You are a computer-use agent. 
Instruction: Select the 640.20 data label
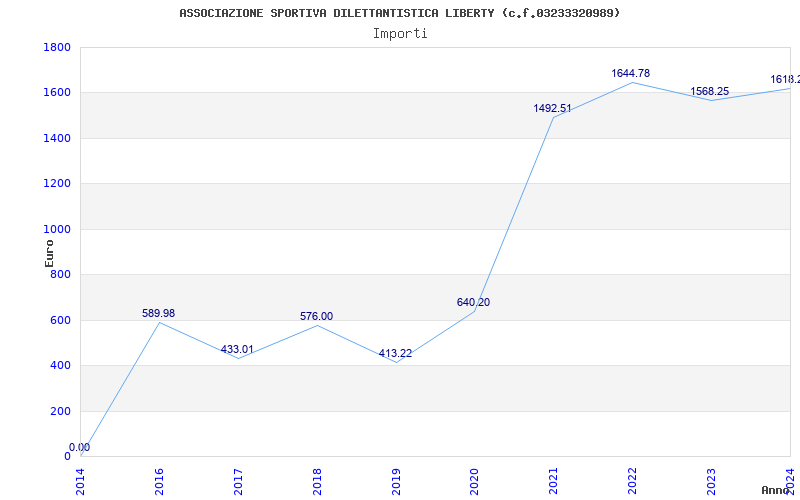tap(473, 303)
